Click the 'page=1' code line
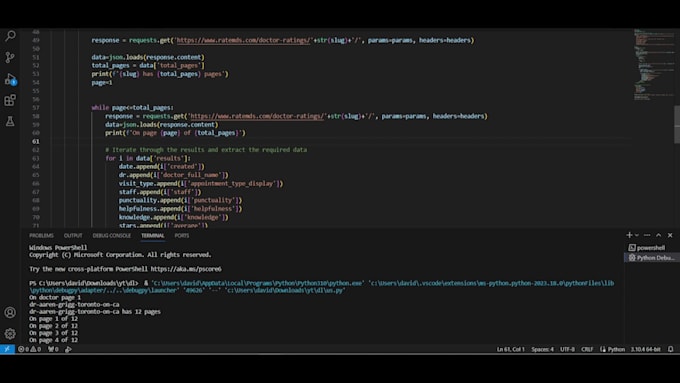 (x=102, y=82)
